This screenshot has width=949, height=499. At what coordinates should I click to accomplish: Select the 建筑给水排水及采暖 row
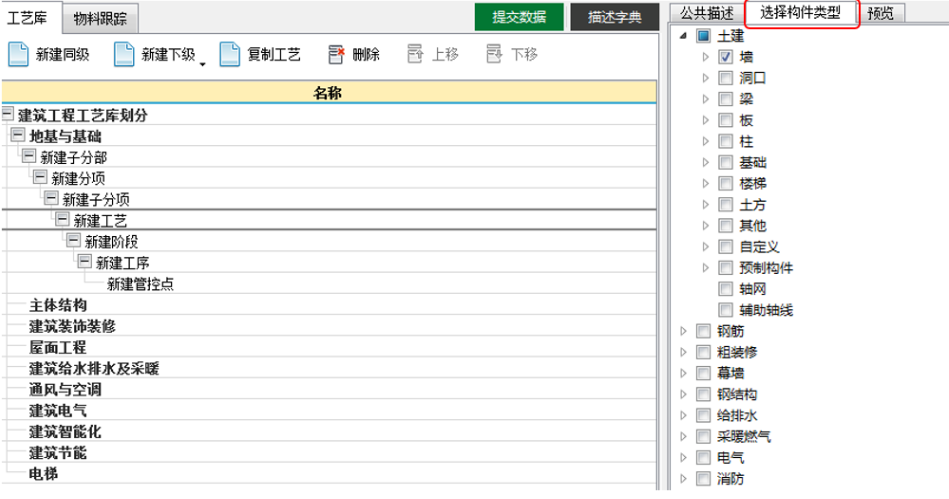tap(329, 368)
